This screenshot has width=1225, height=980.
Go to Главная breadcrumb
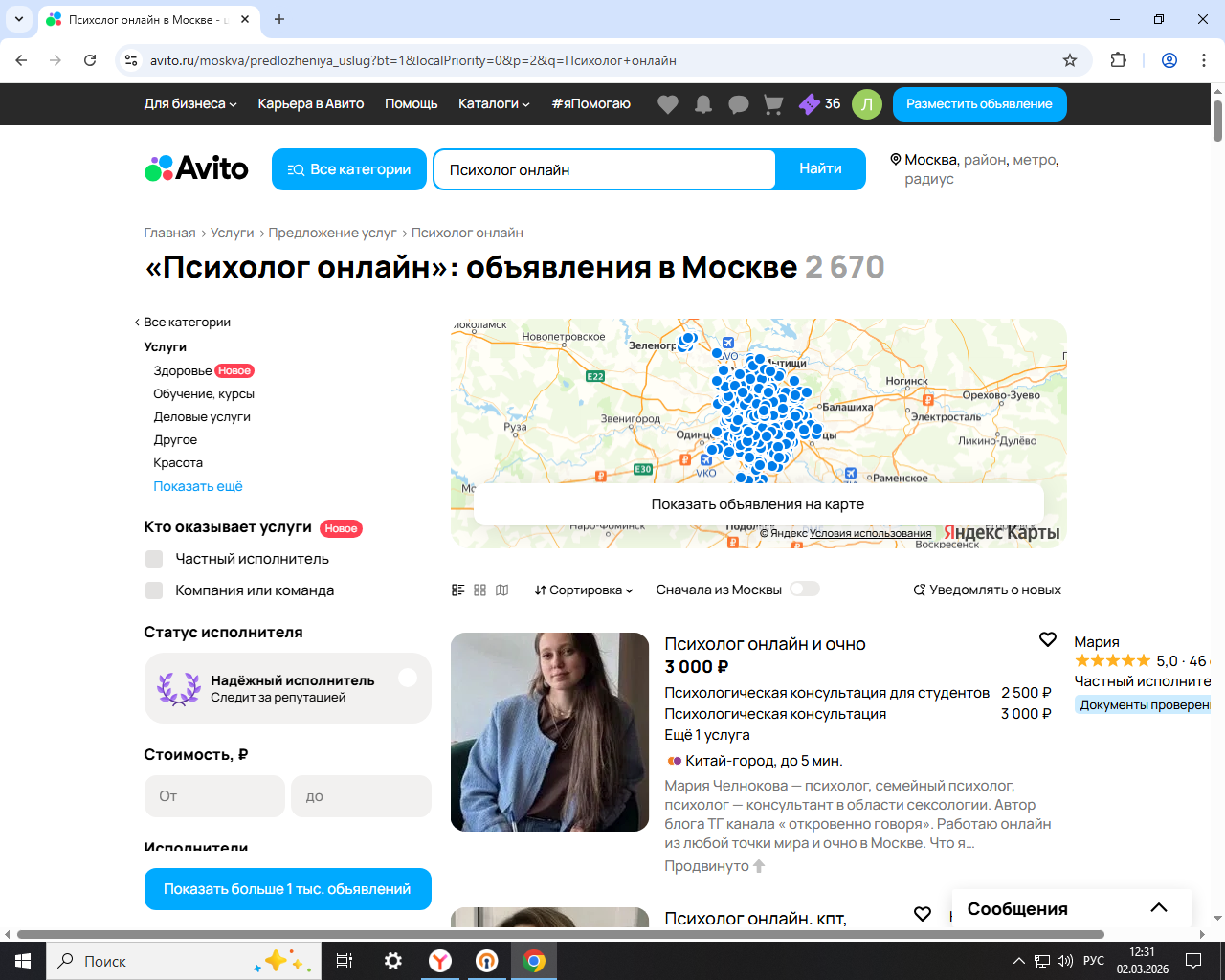click(170, 233)
